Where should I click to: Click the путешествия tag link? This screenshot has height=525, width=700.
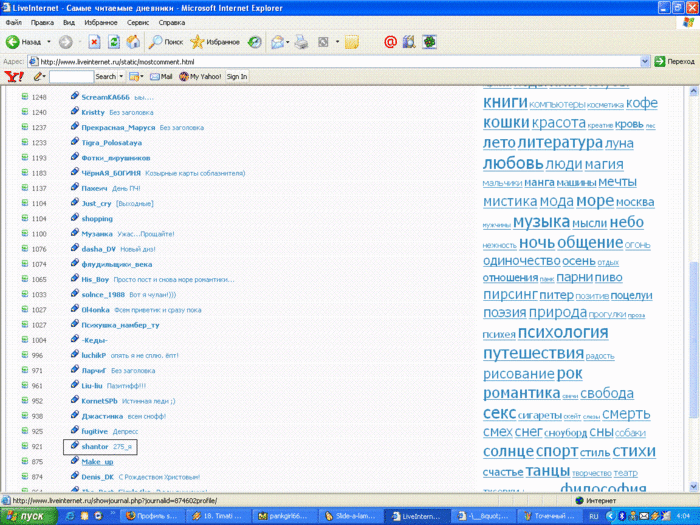click(x=533, y=353)
